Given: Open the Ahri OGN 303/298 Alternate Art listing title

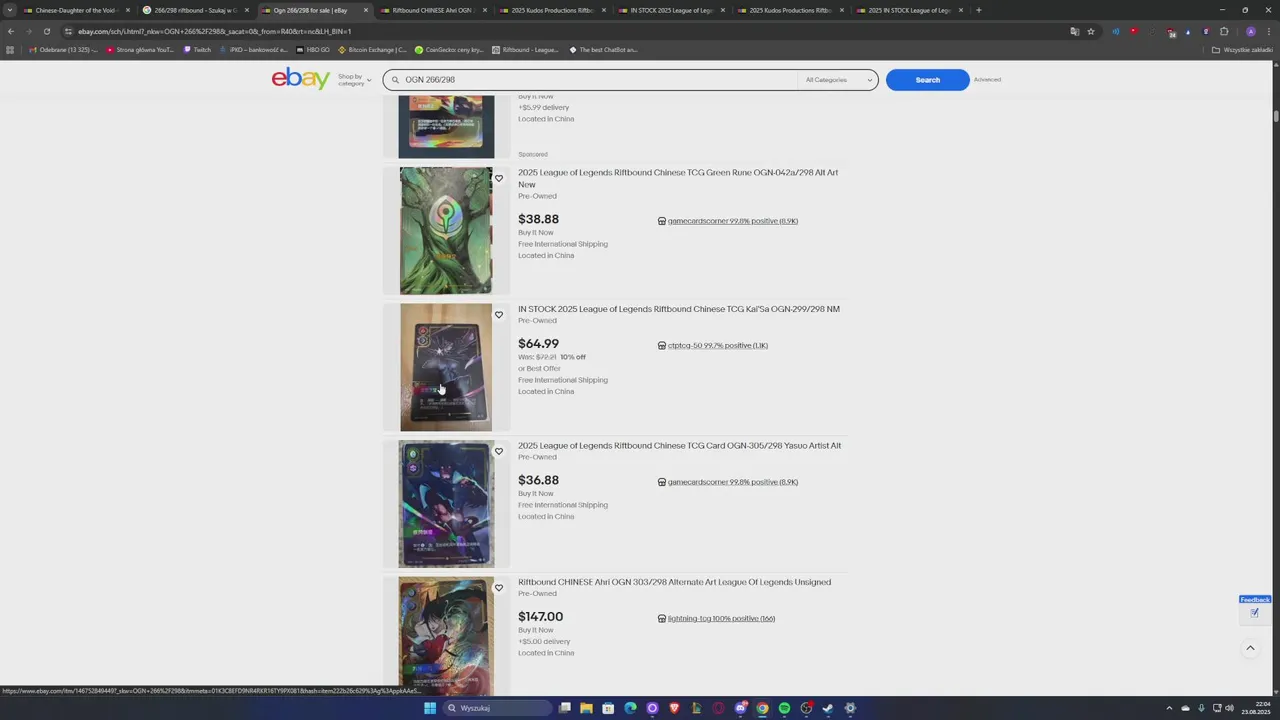Looking at the screenshot, I should [x=674, y=582].
